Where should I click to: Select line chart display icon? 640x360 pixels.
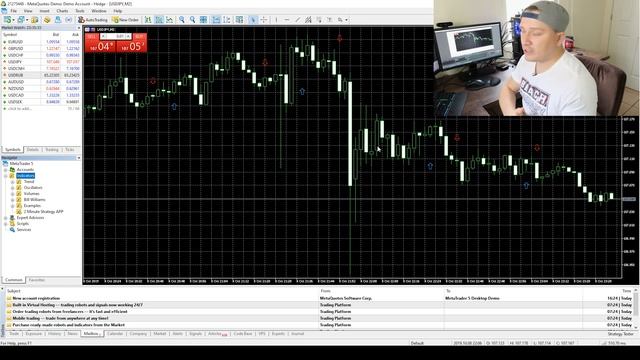tap(169, 20)
